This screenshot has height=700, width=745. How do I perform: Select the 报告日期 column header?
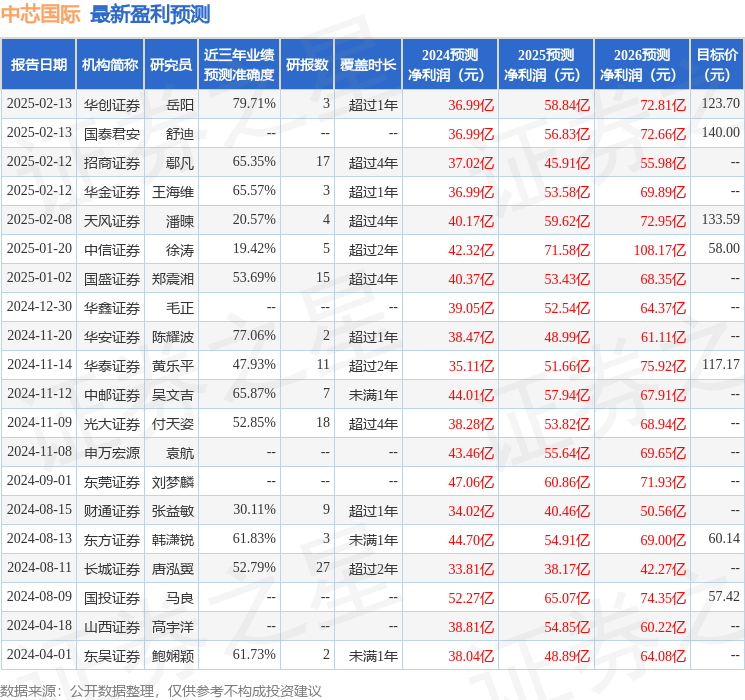pos(38,64)
